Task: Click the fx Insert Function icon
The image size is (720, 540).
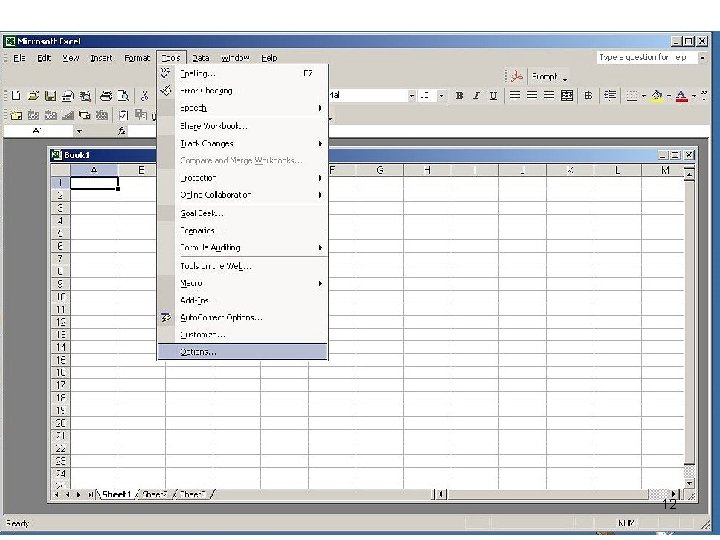Action: [121, 131]
